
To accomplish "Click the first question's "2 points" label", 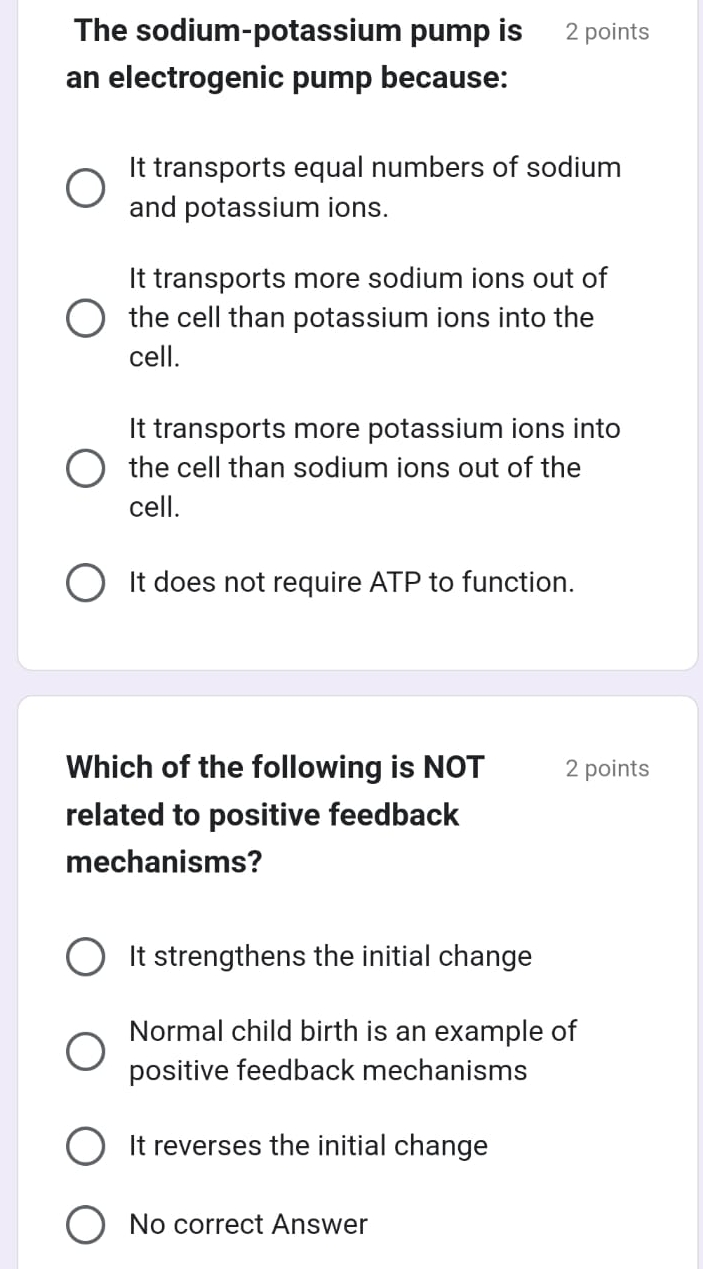I will click(x=608, y=31).
